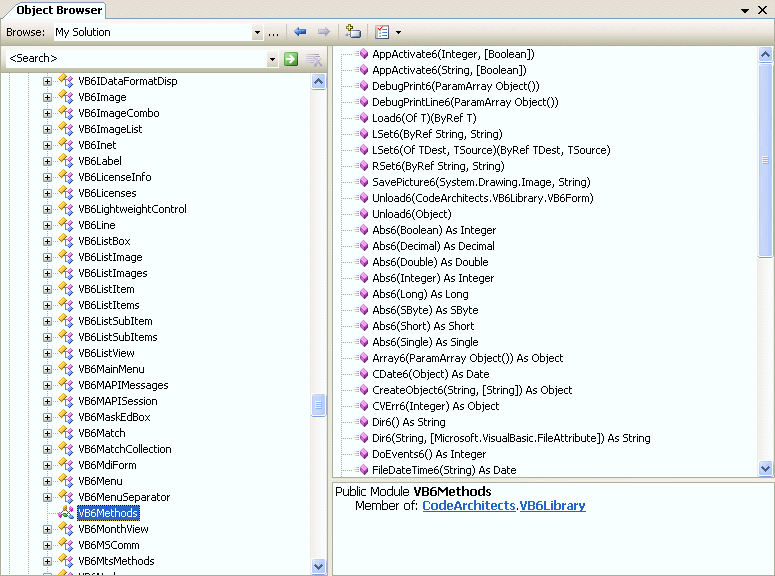Click the green Search go button
775x576 pixels.
291,59
